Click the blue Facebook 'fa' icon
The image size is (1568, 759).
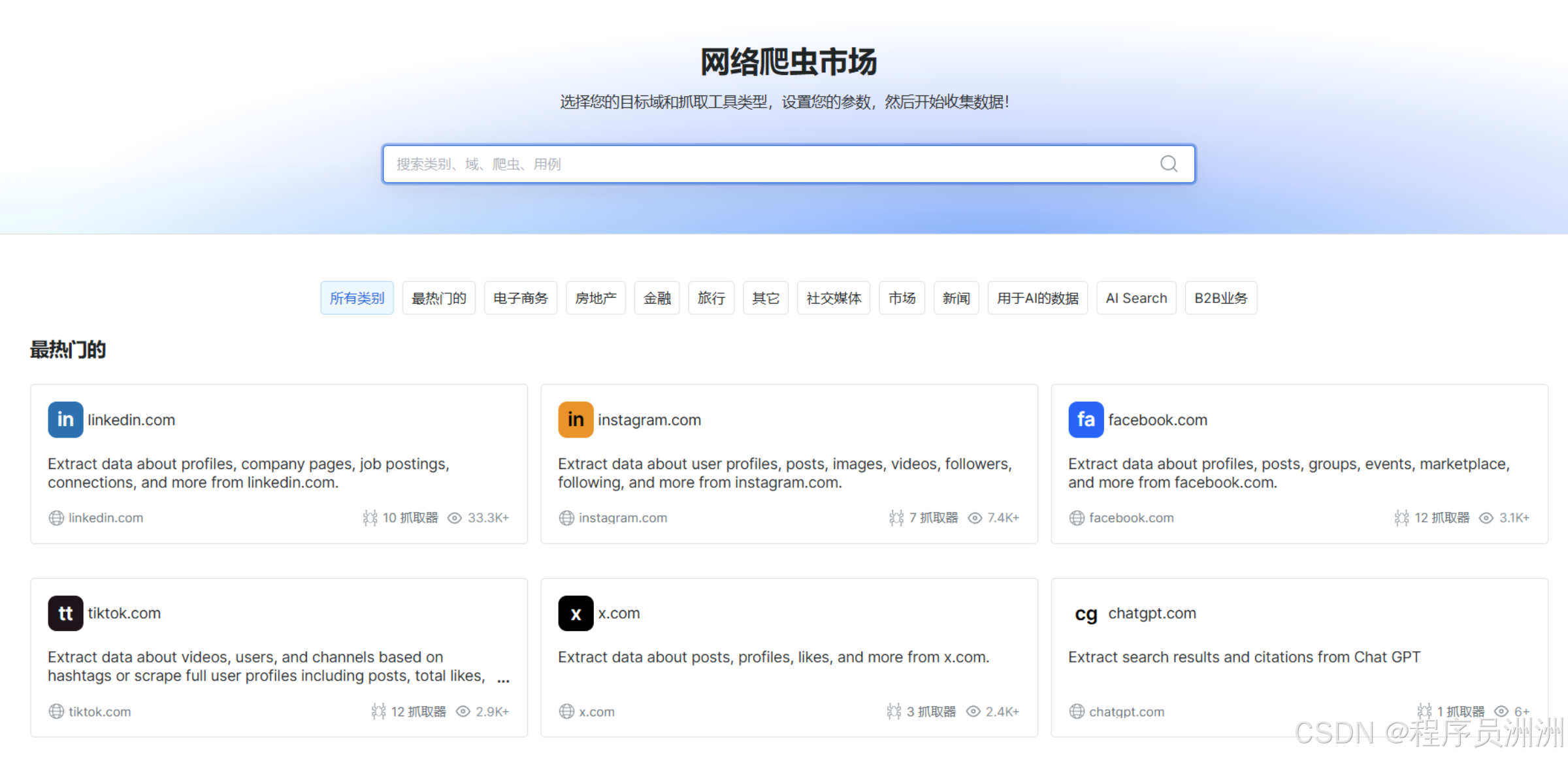pos(1086,419)
